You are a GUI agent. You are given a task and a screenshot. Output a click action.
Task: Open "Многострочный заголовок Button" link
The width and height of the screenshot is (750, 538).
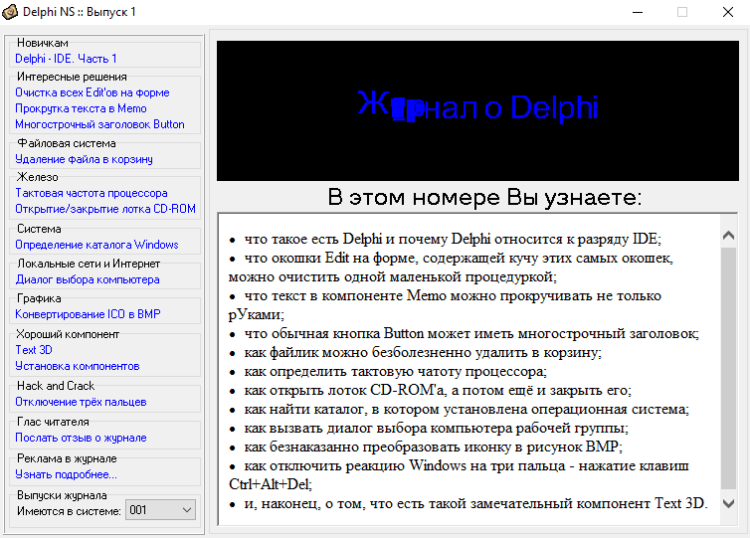pos(99,124)
